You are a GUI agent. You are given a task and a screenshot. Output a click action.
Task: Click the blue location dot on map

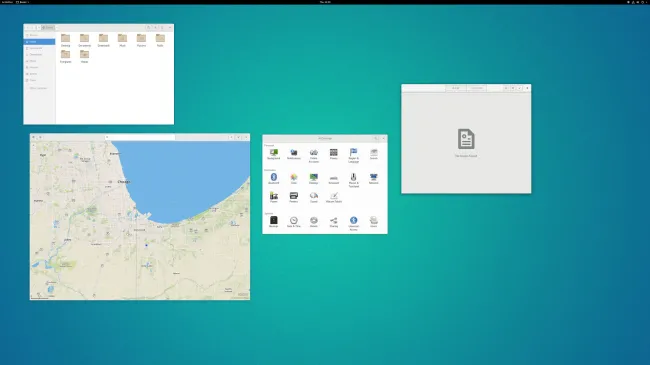click(146, 245)
